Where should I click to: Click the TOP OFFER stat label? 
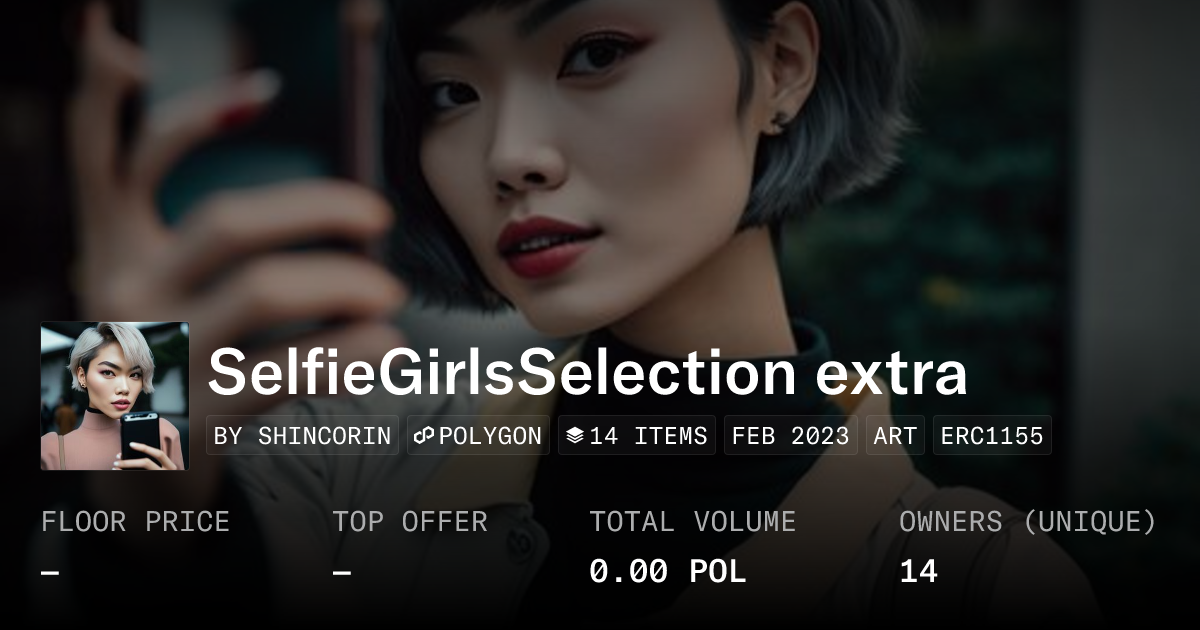pos(410,522)
